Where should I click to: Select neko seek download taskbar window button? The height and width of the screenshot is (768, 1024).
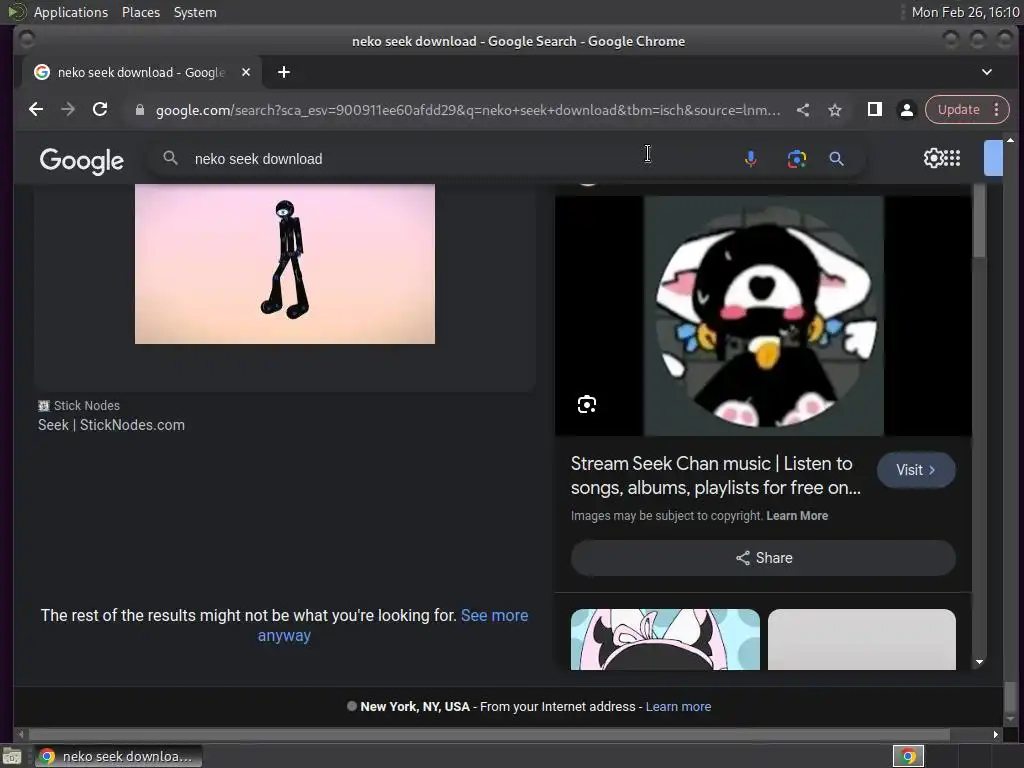(118, 756)
